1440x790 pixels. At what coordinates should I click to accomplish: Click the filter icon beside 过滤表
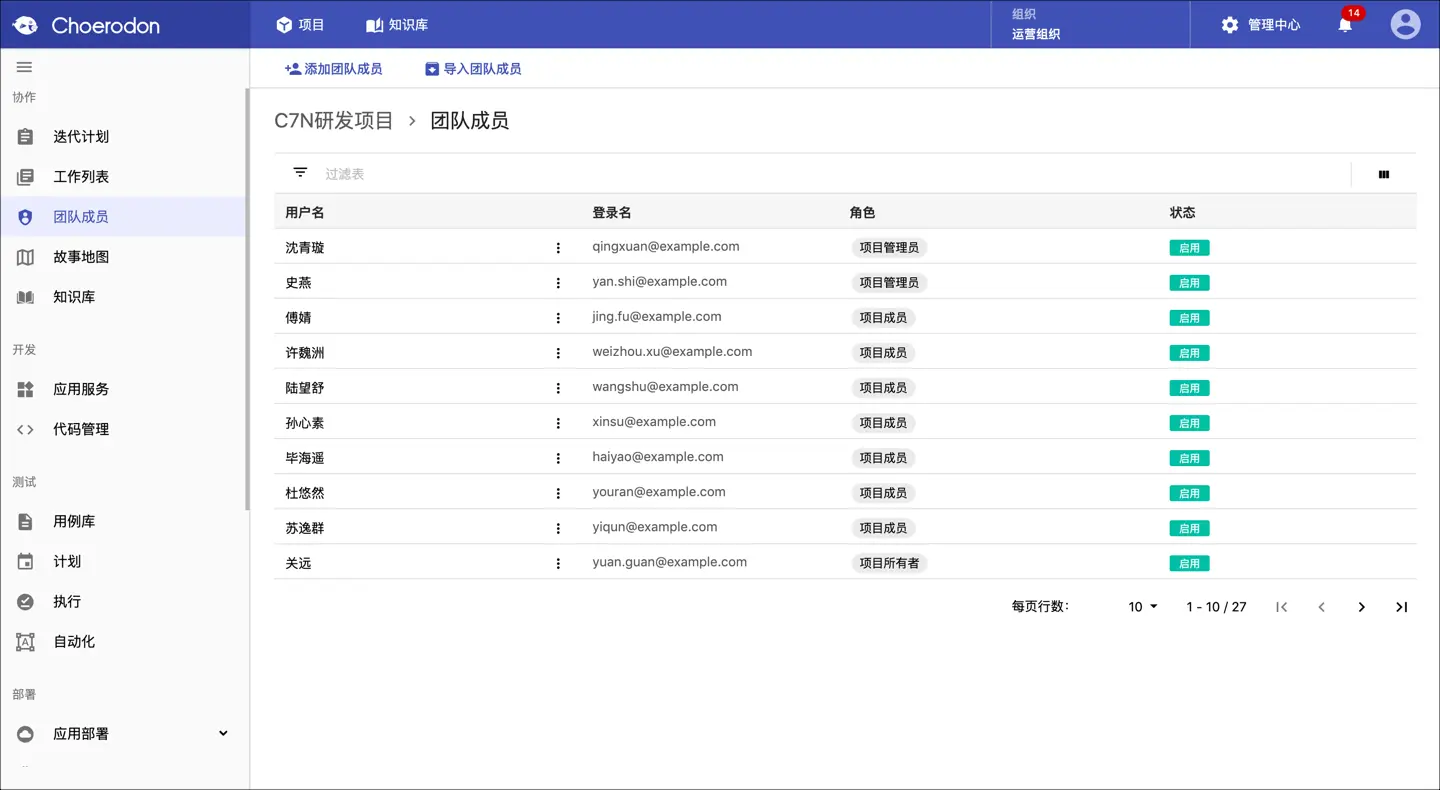pos(300,173)
